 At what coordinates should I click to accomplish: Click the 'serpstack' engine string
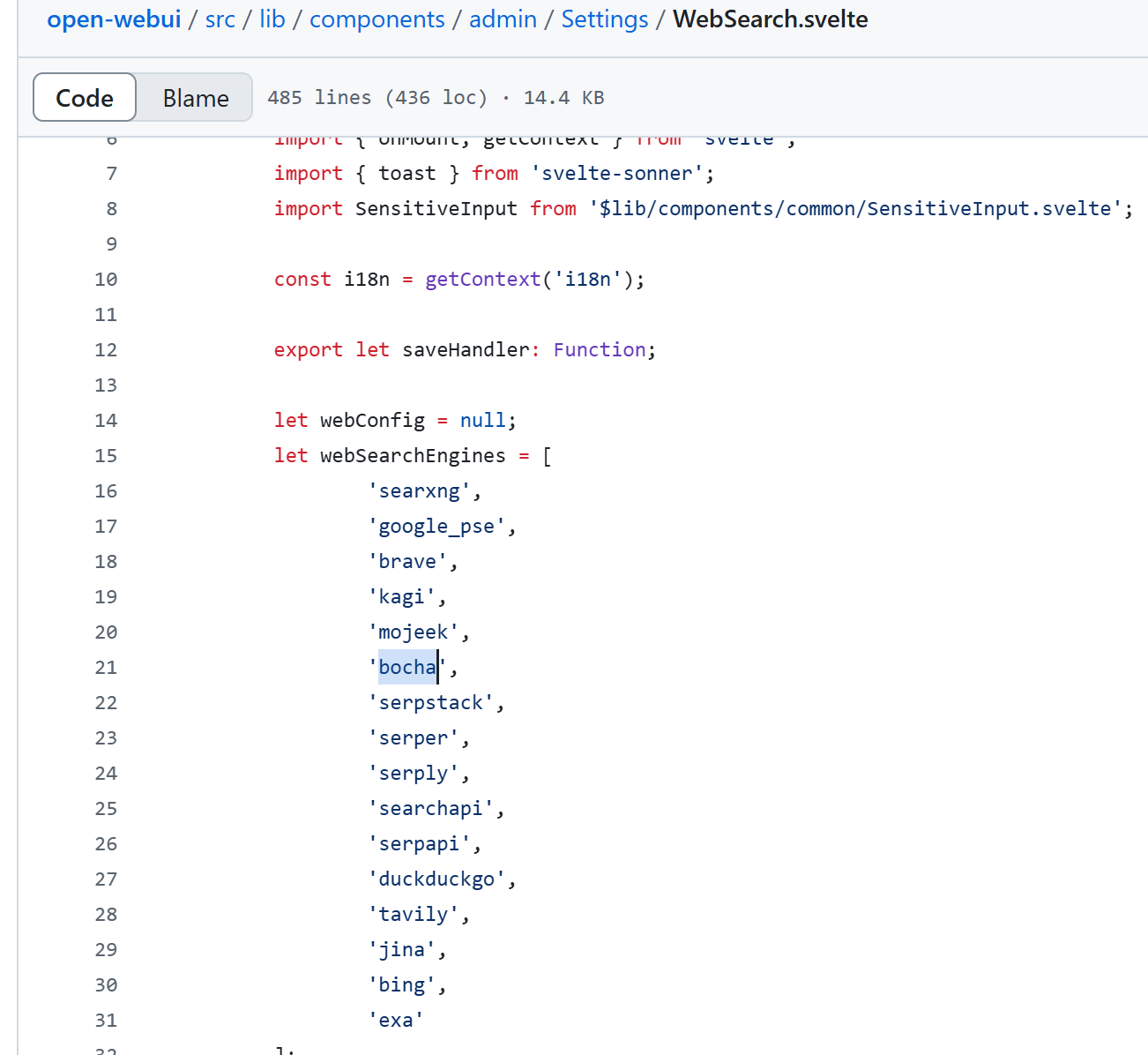(430, 703)
